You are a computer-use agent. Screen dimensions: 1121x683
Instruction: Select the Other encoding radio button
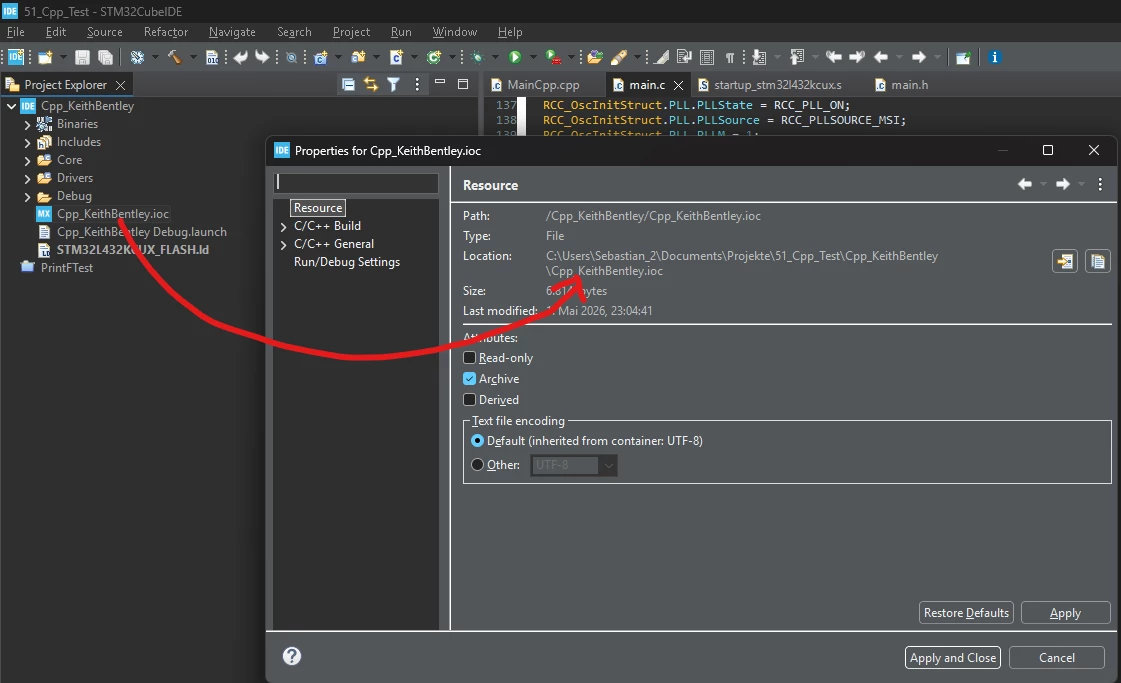(x=478, y=465)
